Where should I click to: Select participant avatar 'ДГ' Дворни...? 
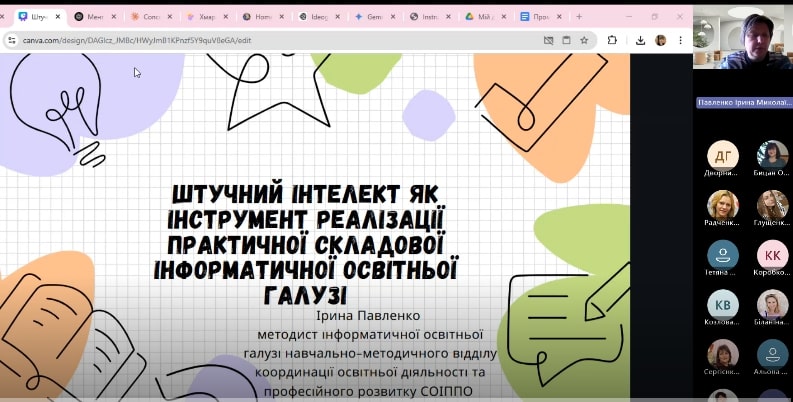pyautogui.click(x=723, y=156)
